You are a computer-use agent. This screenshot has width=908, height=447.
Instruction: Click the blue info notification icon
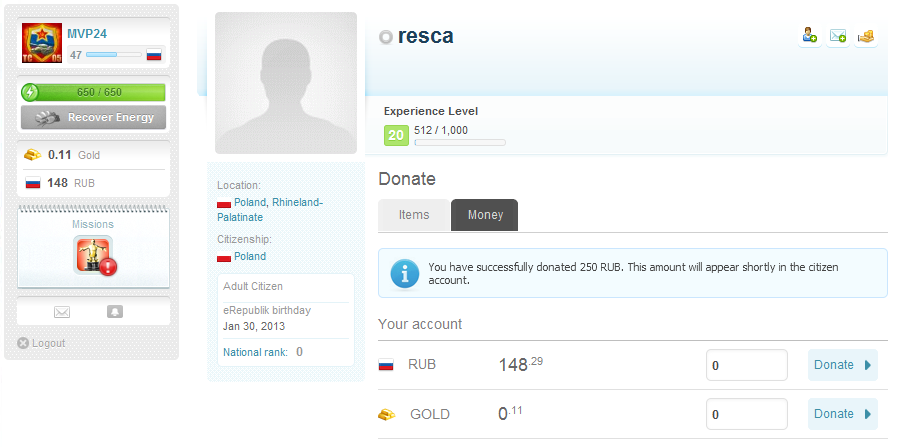click(x=404, y=273)
